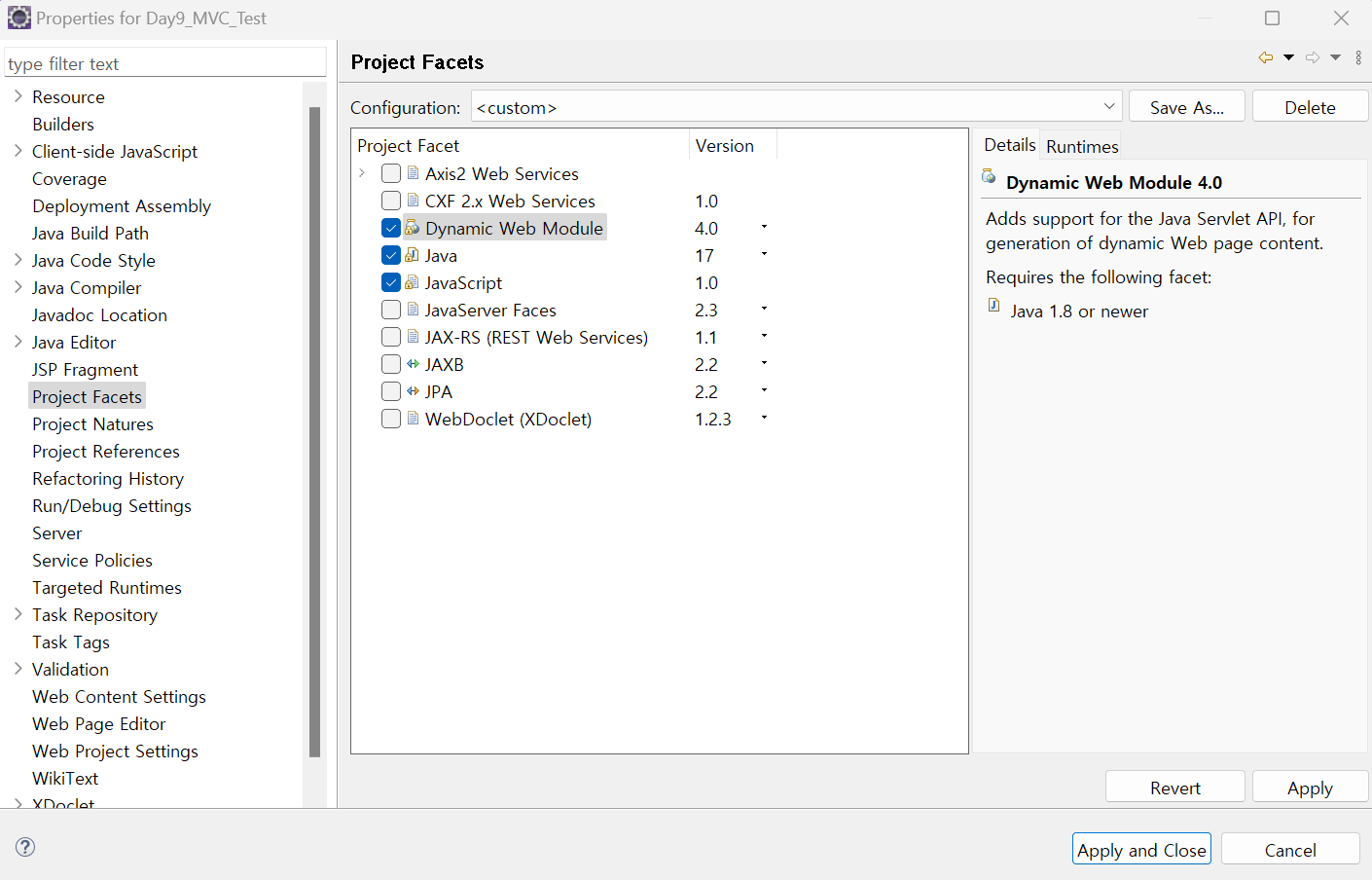Enable the JAX-RS (REST Web Services) checkbox

pyautogui.click(x=391, y=337)
